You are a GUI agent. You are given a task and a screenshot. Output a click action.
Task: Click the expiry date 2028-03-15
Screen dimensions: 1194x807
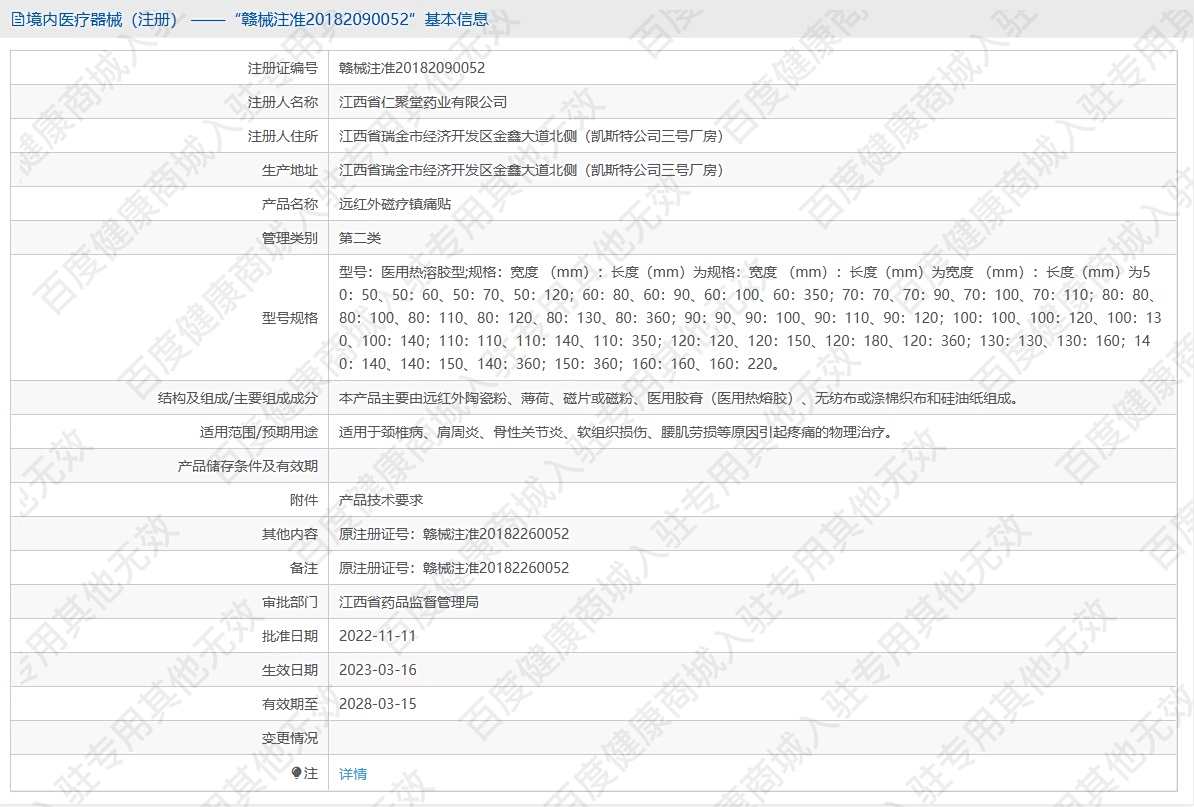click(x=378, y=704)
